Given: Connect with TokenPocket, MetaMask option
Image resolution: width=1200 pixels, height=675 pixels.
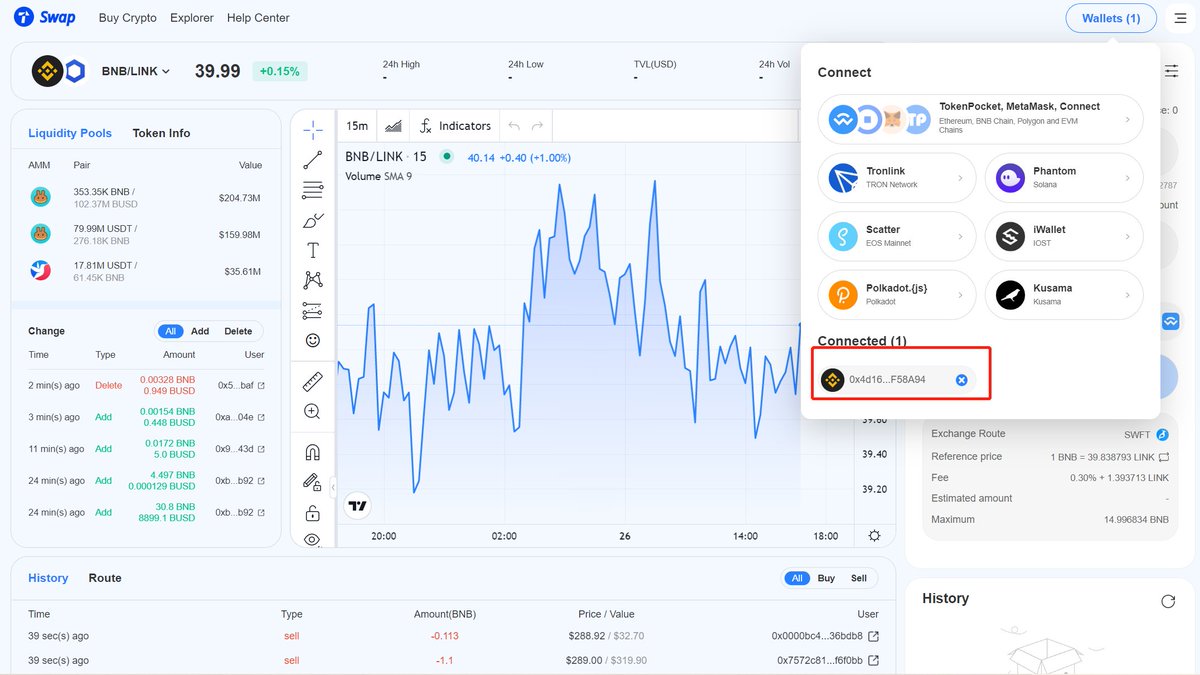Looking at the screenshot, I should coord(980,119).
